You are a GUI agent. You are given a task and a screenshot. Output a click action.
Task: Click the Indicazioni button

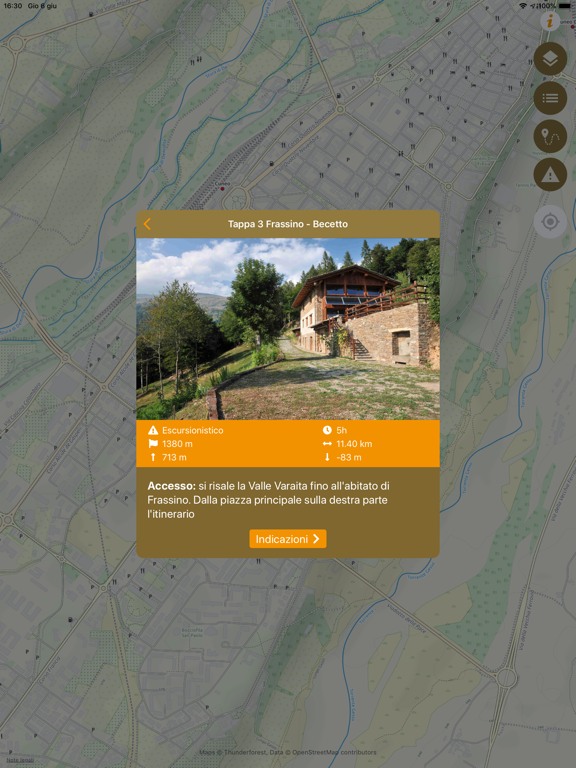(x=288, y=539)
